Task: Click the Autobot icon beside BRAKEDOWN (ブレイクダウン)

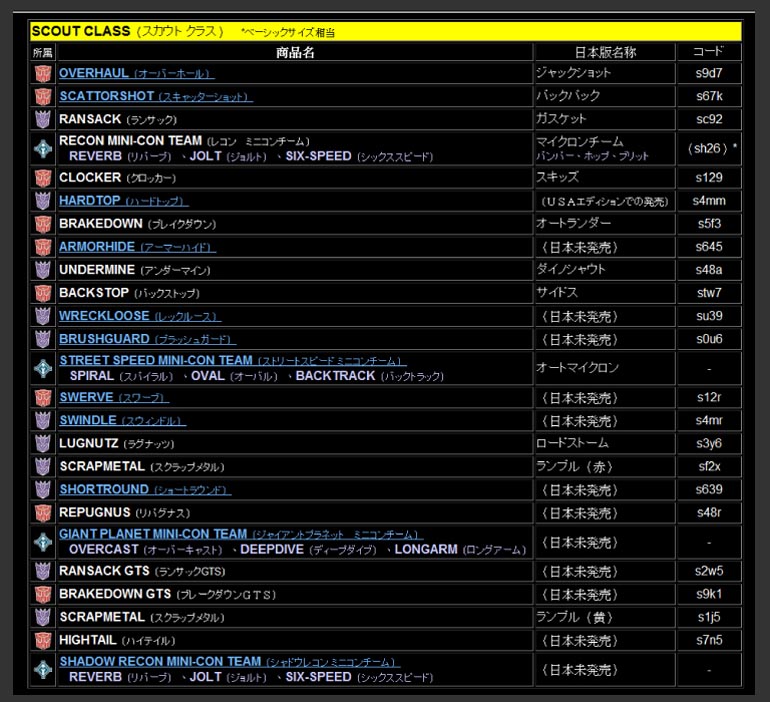Action: 43,224
